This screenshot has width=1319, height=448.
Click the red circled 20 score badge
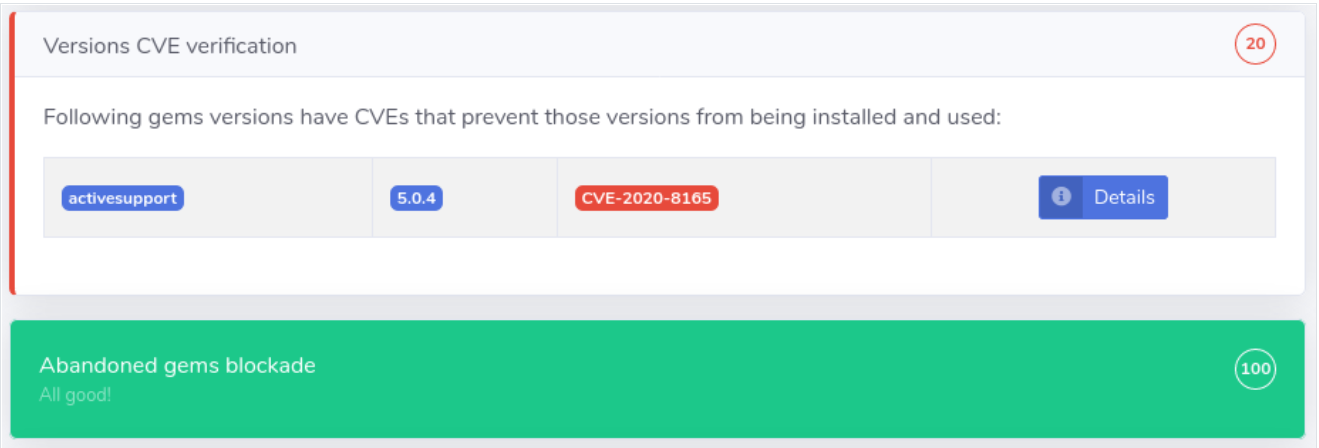1255,45
